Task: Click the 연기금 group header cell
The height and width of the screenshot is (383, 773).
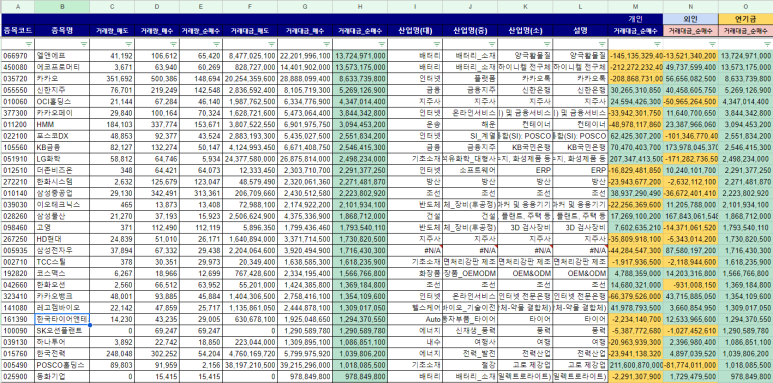Action: (x=745, y=19)
